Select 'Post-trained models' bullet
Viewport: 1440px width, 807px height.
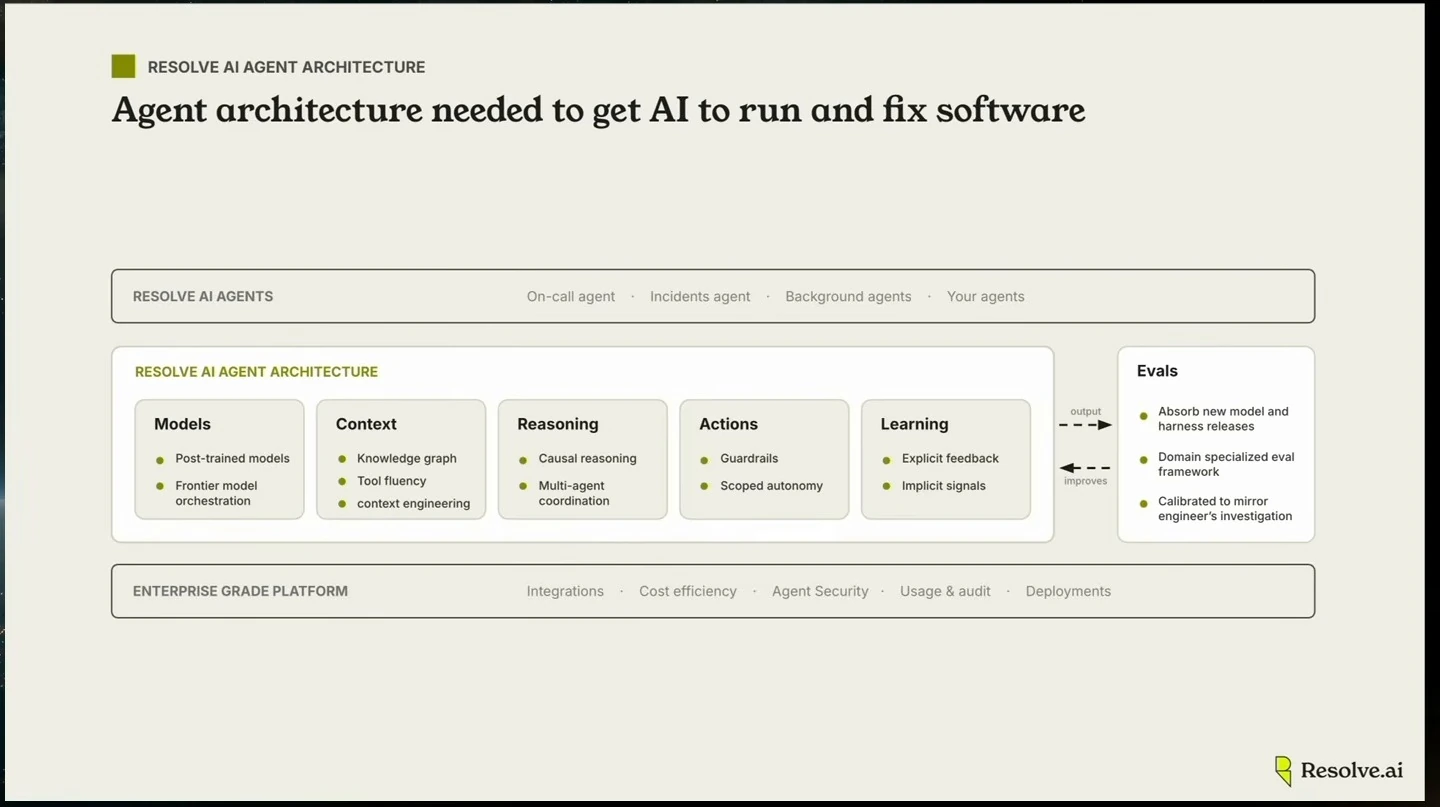pos(232,459)
